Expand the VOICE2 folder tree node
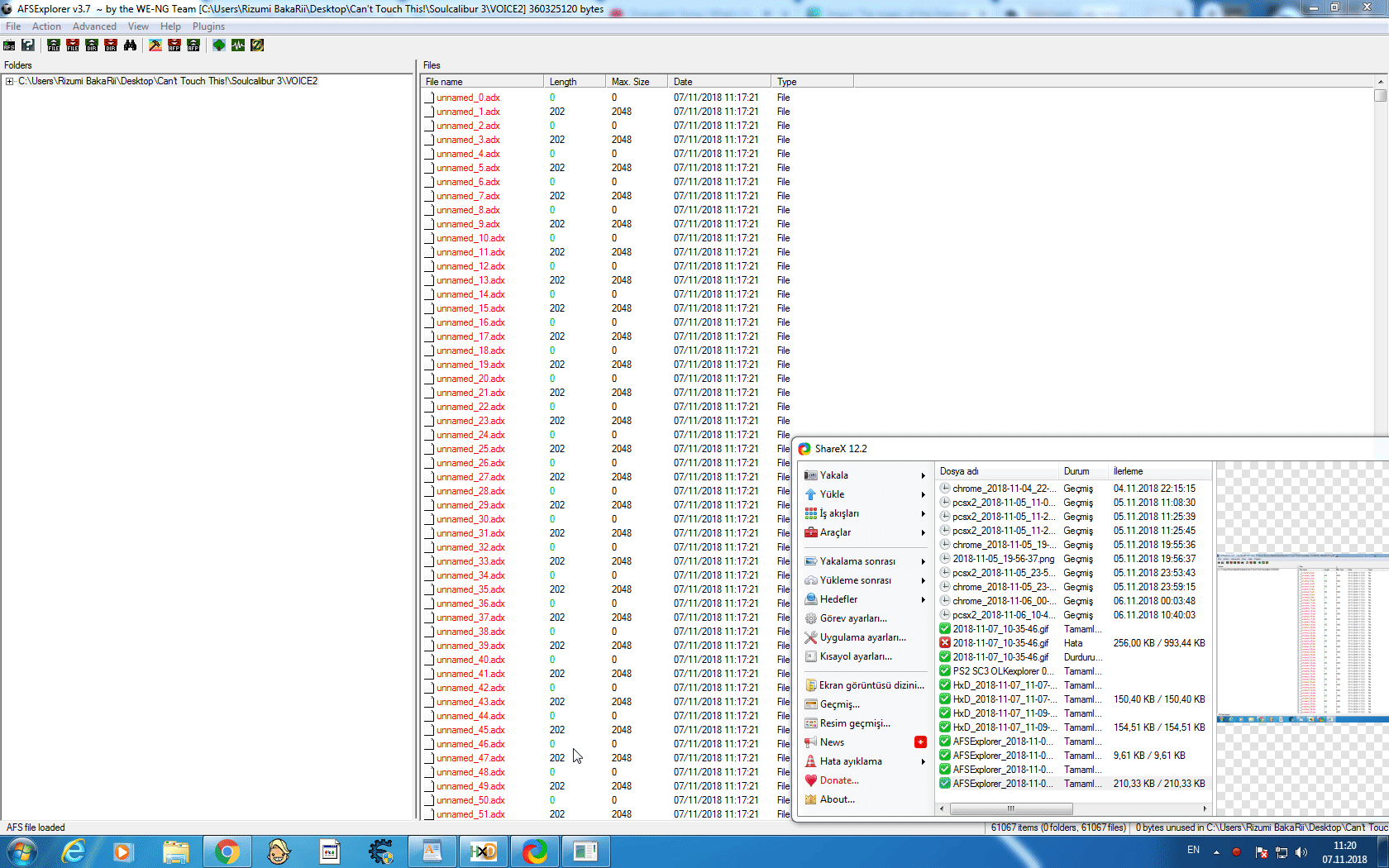Viewport: 1389px width, 868px height. click(x=9, y=81)
